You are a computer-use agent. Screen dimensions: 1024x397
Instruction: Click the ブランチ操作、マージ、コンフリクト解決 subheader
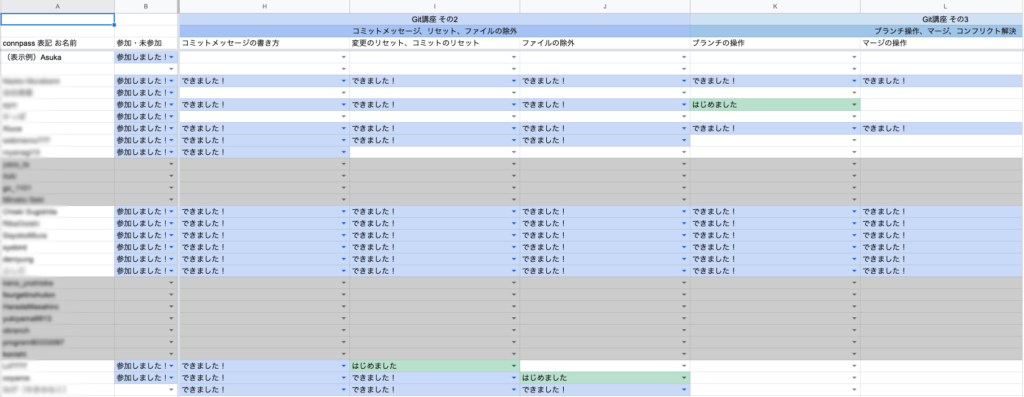point(857,31)
